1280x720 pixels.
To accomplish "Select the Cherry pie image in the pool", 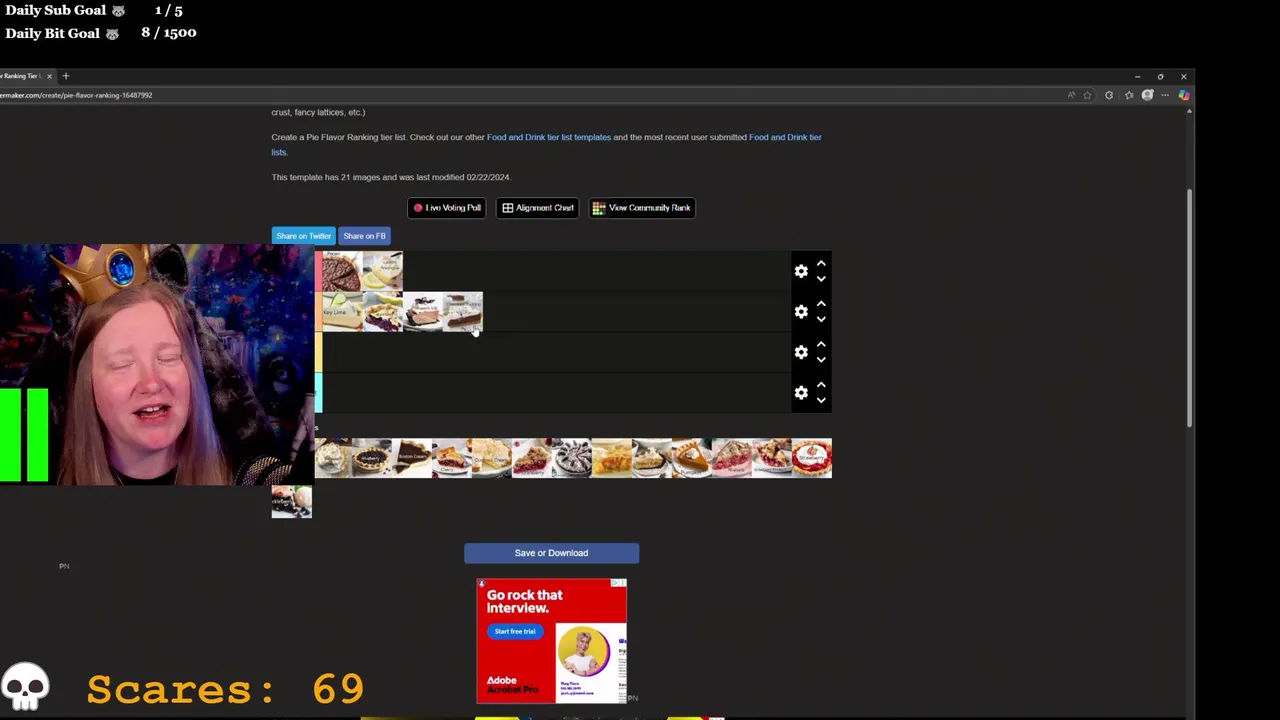I will point(452,458).
